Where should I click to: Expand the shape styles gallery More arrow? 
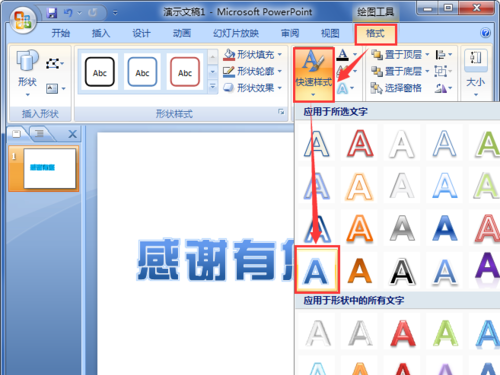pos(213,87)
